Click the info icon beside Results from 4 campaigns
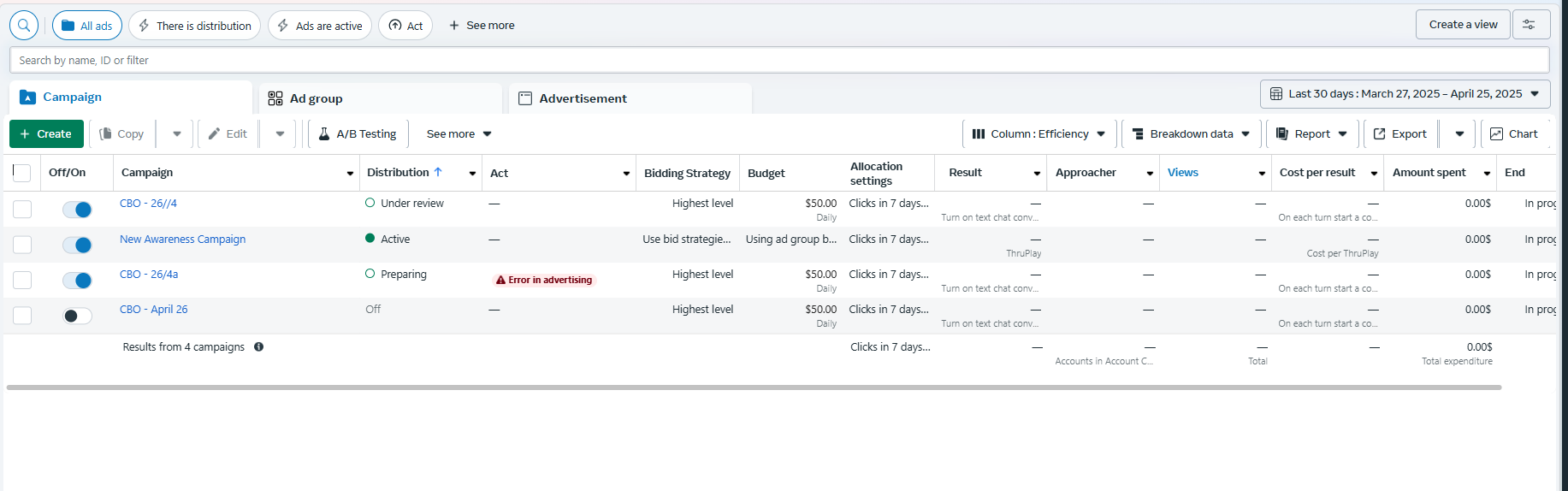 (x=258, y=346)
